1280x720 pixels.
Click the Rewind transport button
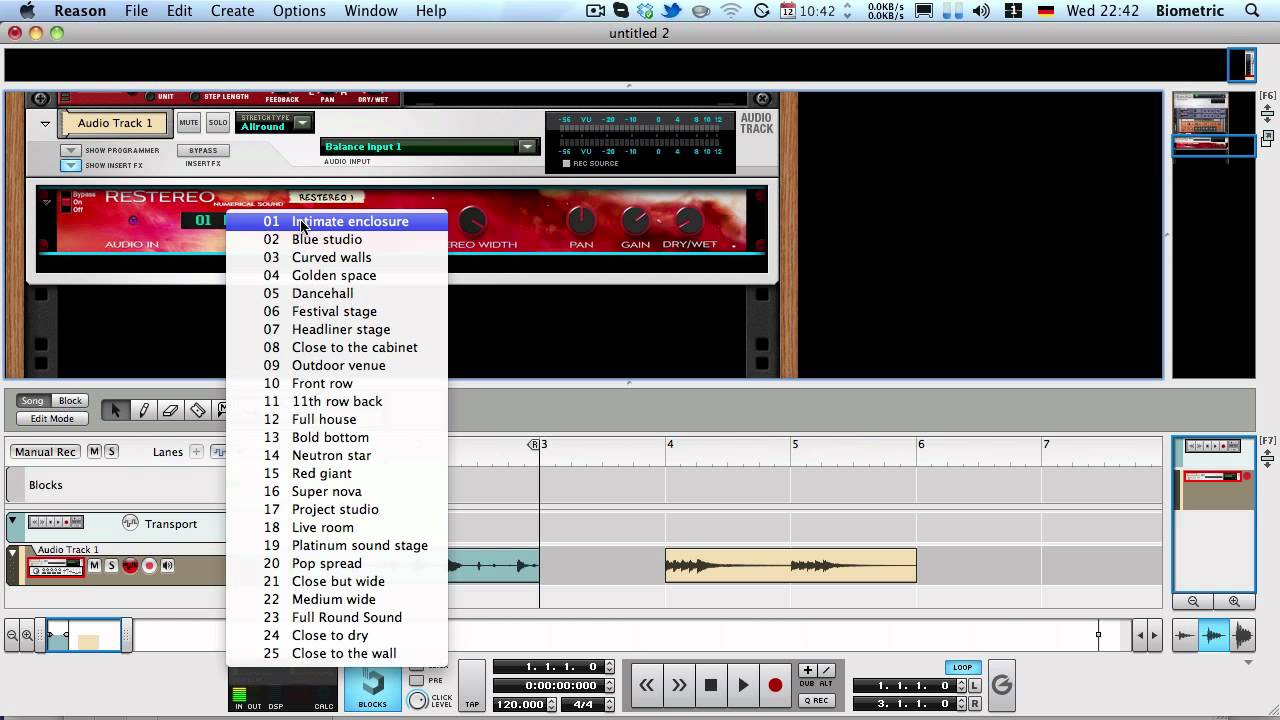coord(647,685)
